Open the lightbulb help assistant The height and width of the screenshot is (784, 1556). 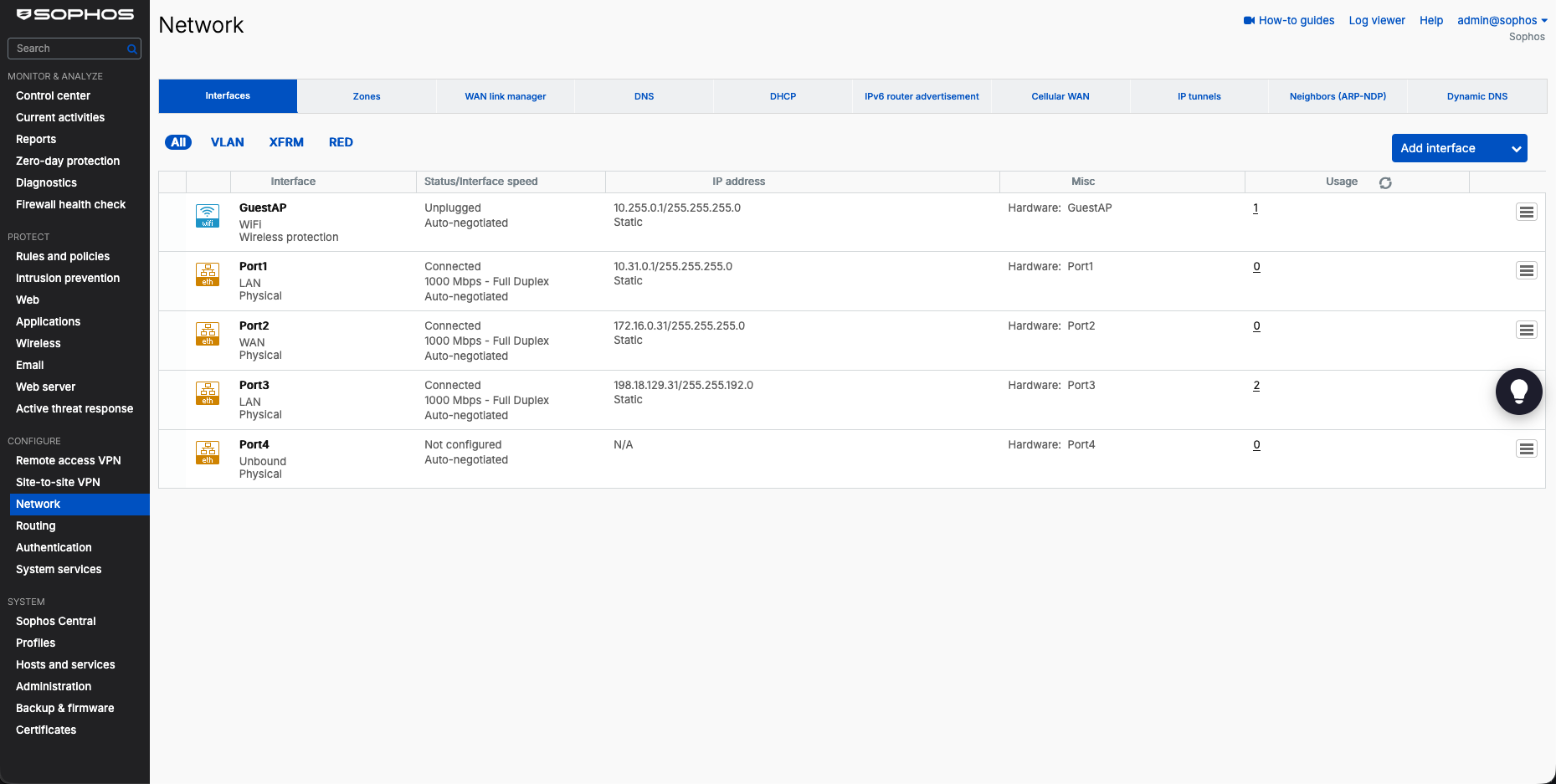click(1519, 392)
